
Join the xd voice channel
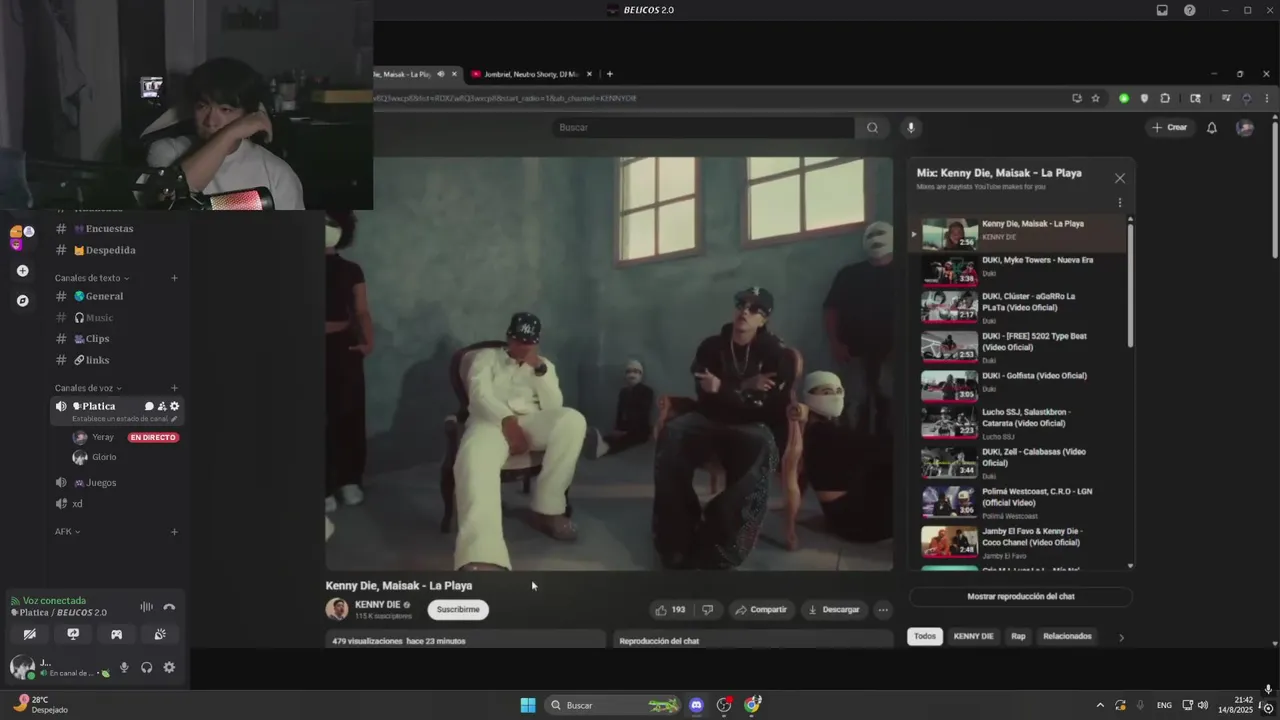pos(118,504)
